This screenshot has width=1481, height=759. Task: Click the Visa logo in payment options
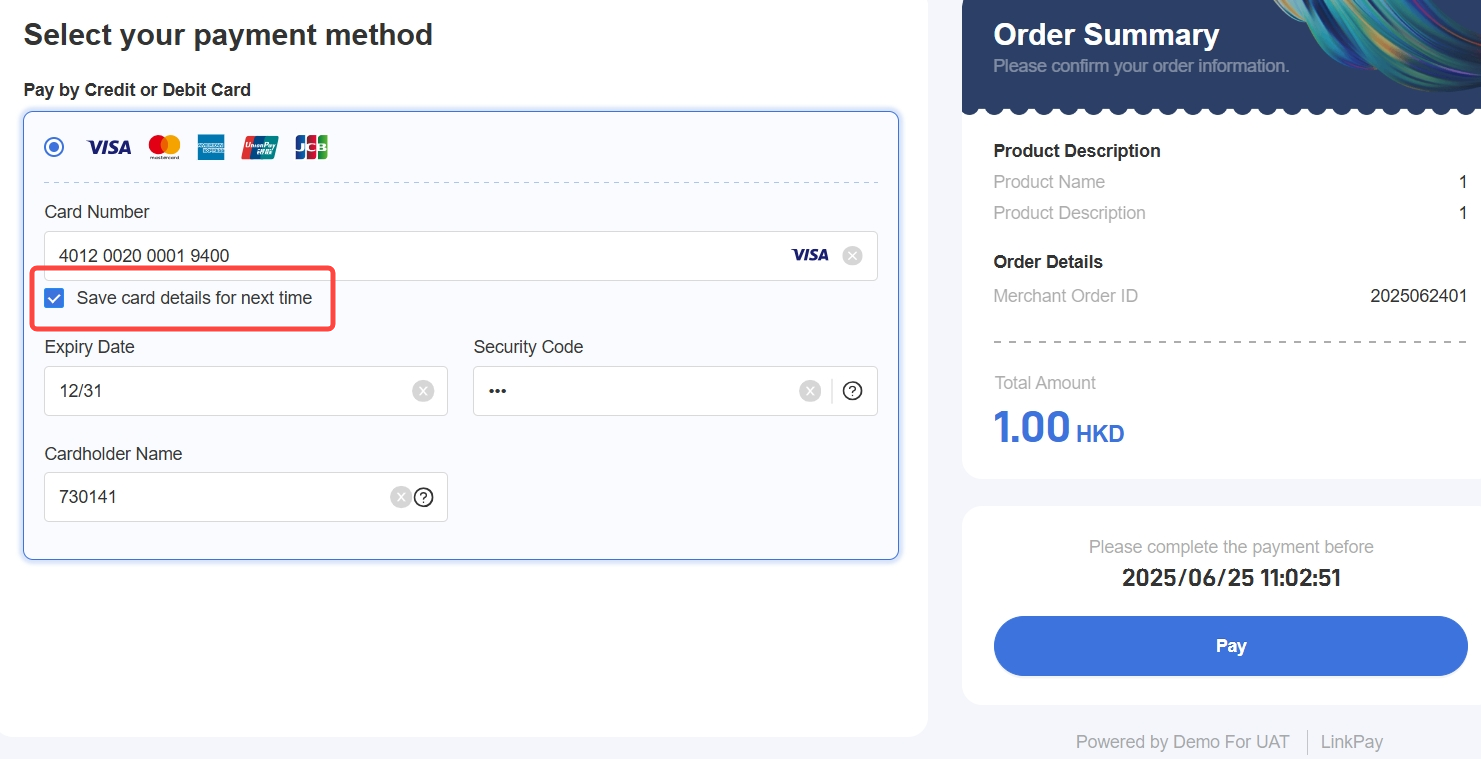point(109,148)
